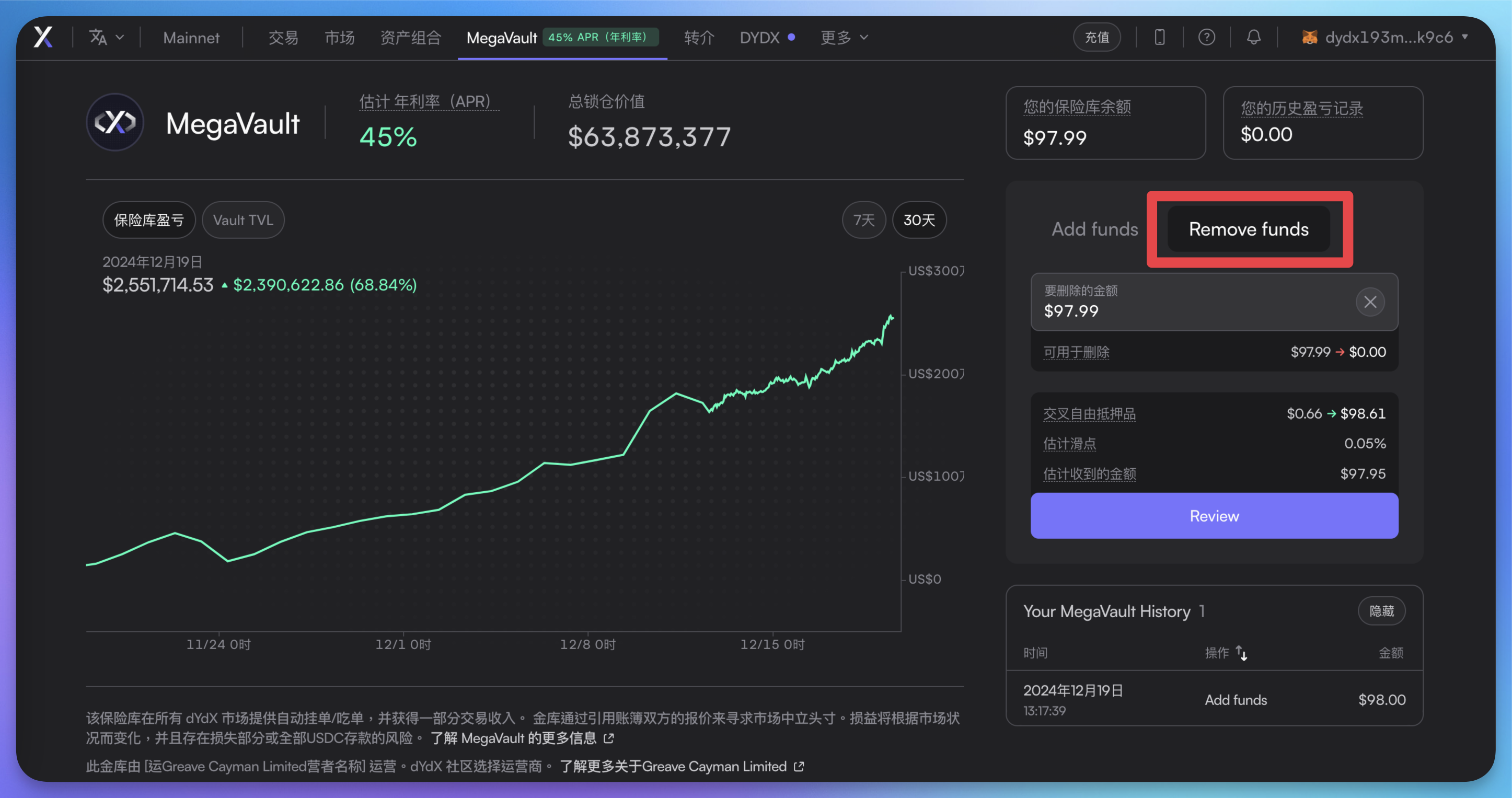
Task: Click the 充值 deposit button
Action: pyautogui.click(x=1097, y=37)
